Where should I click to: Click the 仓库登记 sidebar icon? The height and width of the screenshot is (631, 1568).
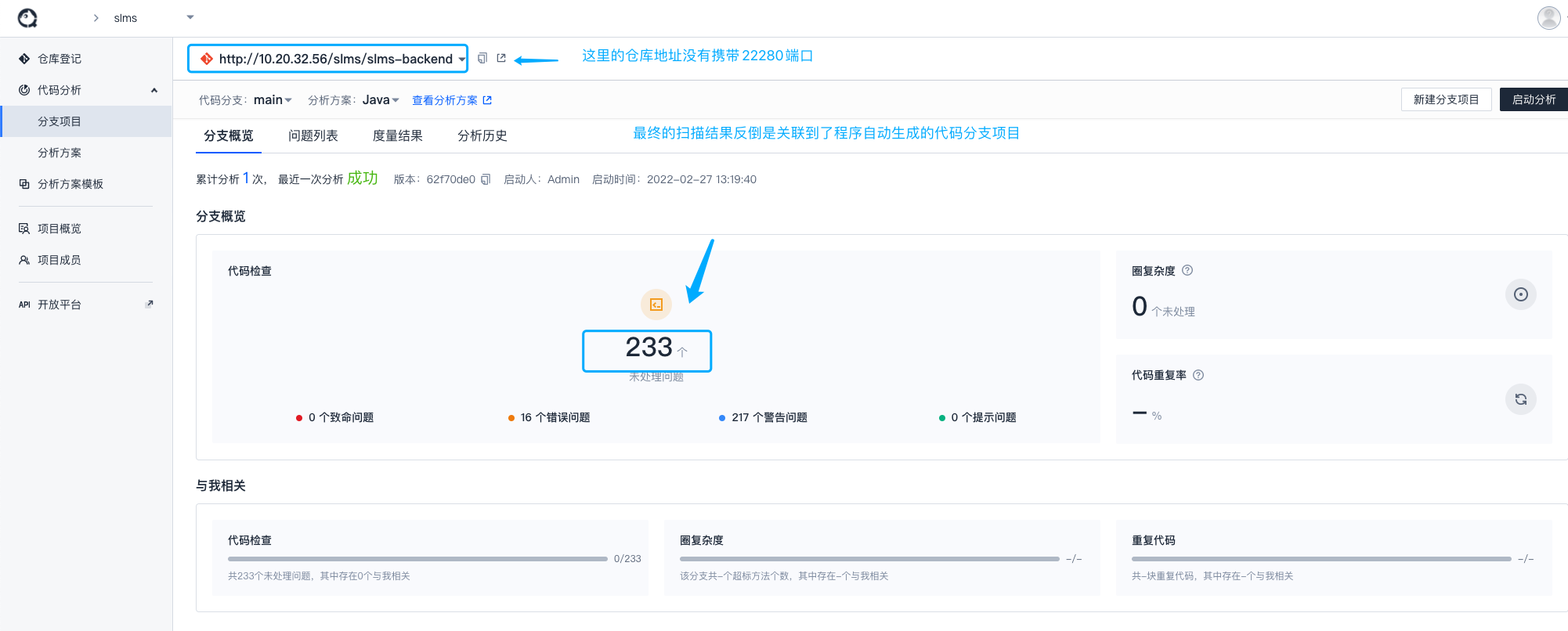24,59
